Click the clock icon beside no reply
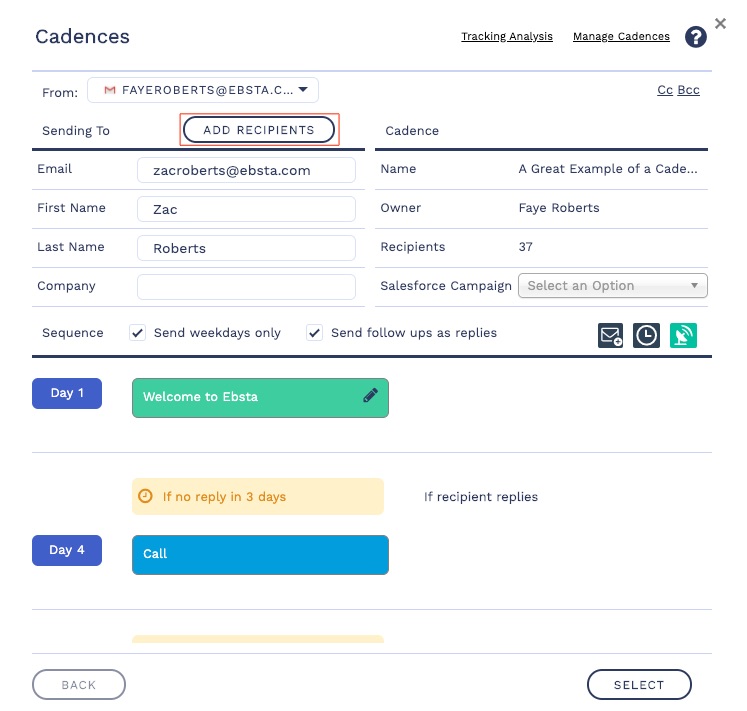Screen dimensions: 747x711 [x=146, y=496]
